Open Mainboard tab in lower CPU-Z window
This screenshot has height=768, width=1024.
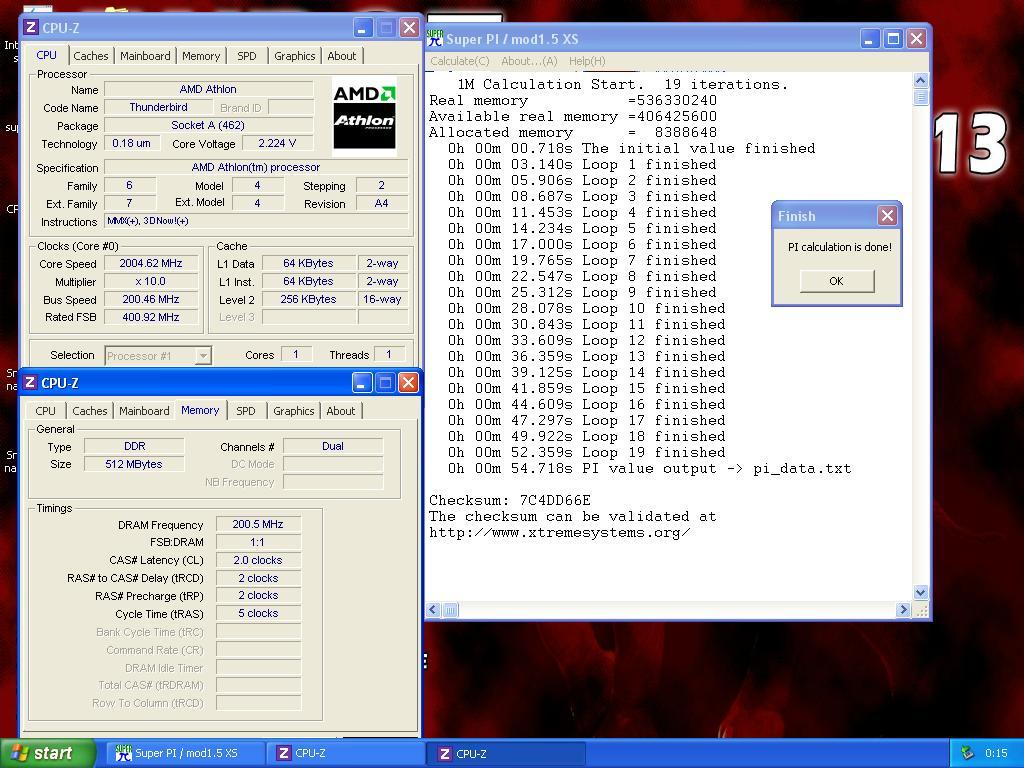[x=144, y=411]
